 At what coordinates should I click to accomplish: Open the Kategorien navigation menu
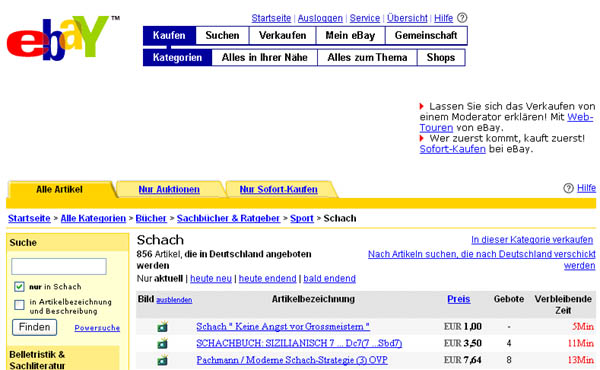[177, 57]
